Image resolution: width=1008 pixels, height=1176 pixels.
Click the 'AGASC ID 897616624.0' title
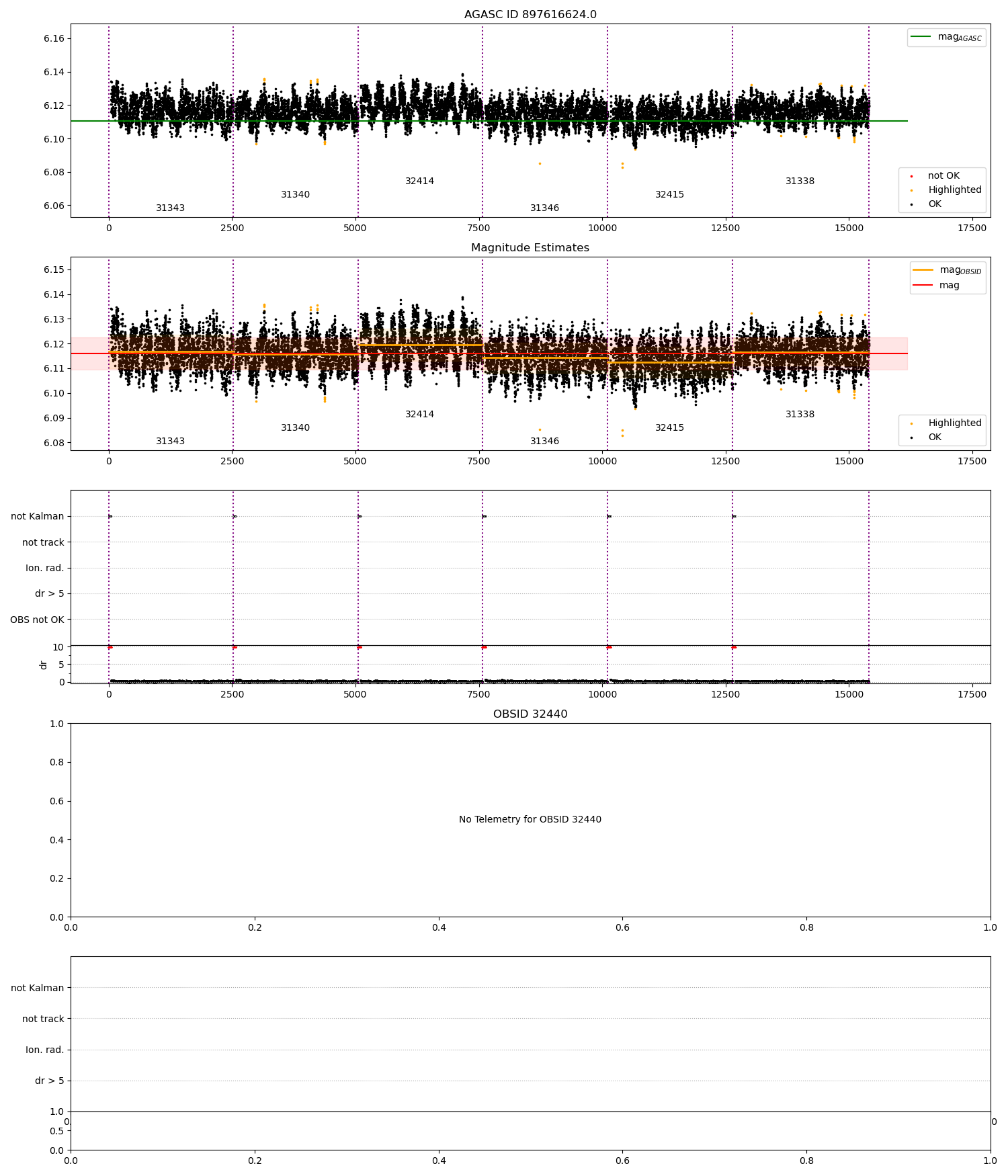tap(530, 15)
